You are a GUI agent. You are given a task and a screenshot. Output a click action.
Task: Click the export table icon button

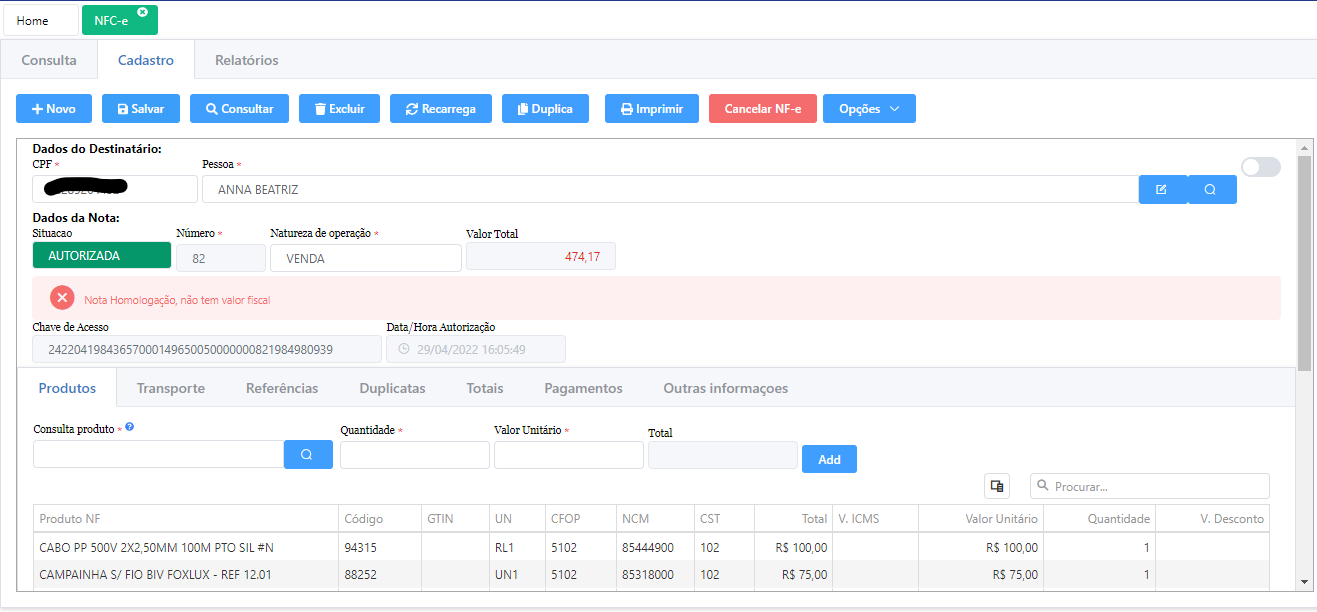pyautogui.click(x=997, y=486)
